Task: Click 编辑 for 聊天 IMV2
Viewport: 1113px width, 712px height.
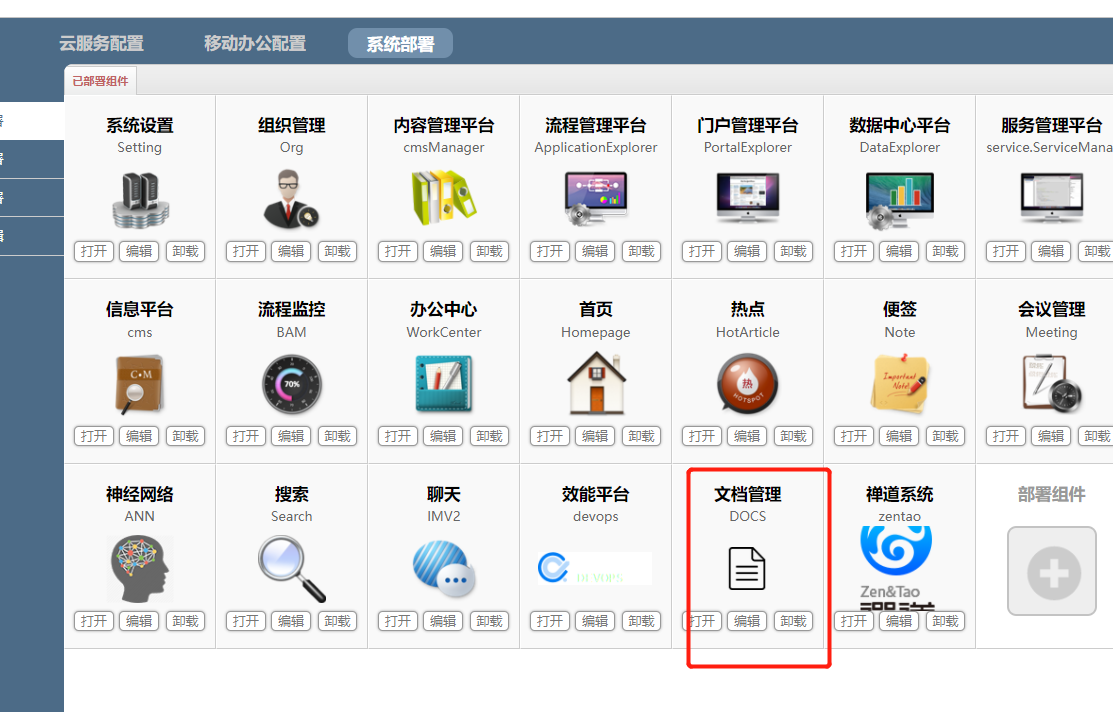Action: [443, 621]
